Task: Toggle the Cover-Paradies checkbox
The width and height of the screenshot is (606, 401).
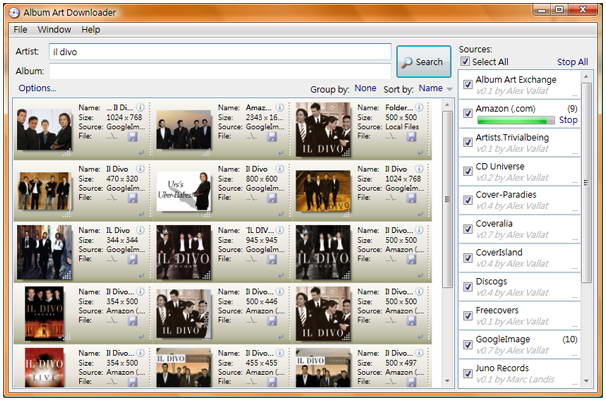Action: (468, 200)
